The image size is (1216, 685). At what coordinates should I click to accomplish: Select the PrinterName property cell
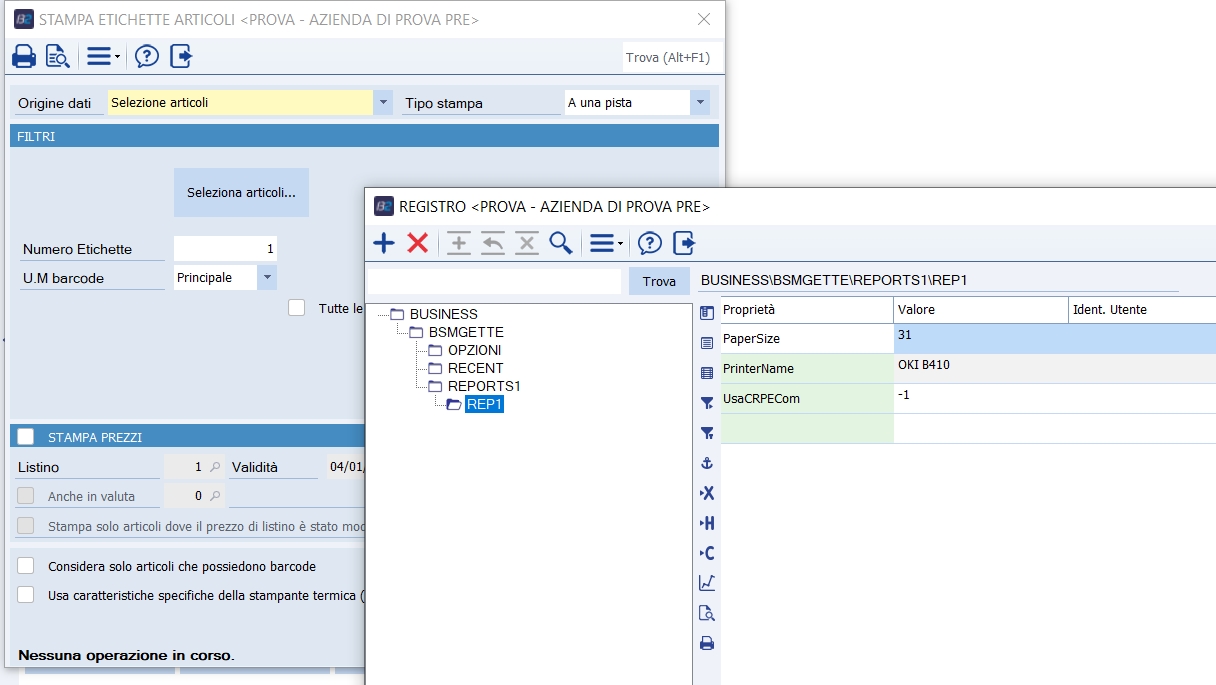coord(807,369)
